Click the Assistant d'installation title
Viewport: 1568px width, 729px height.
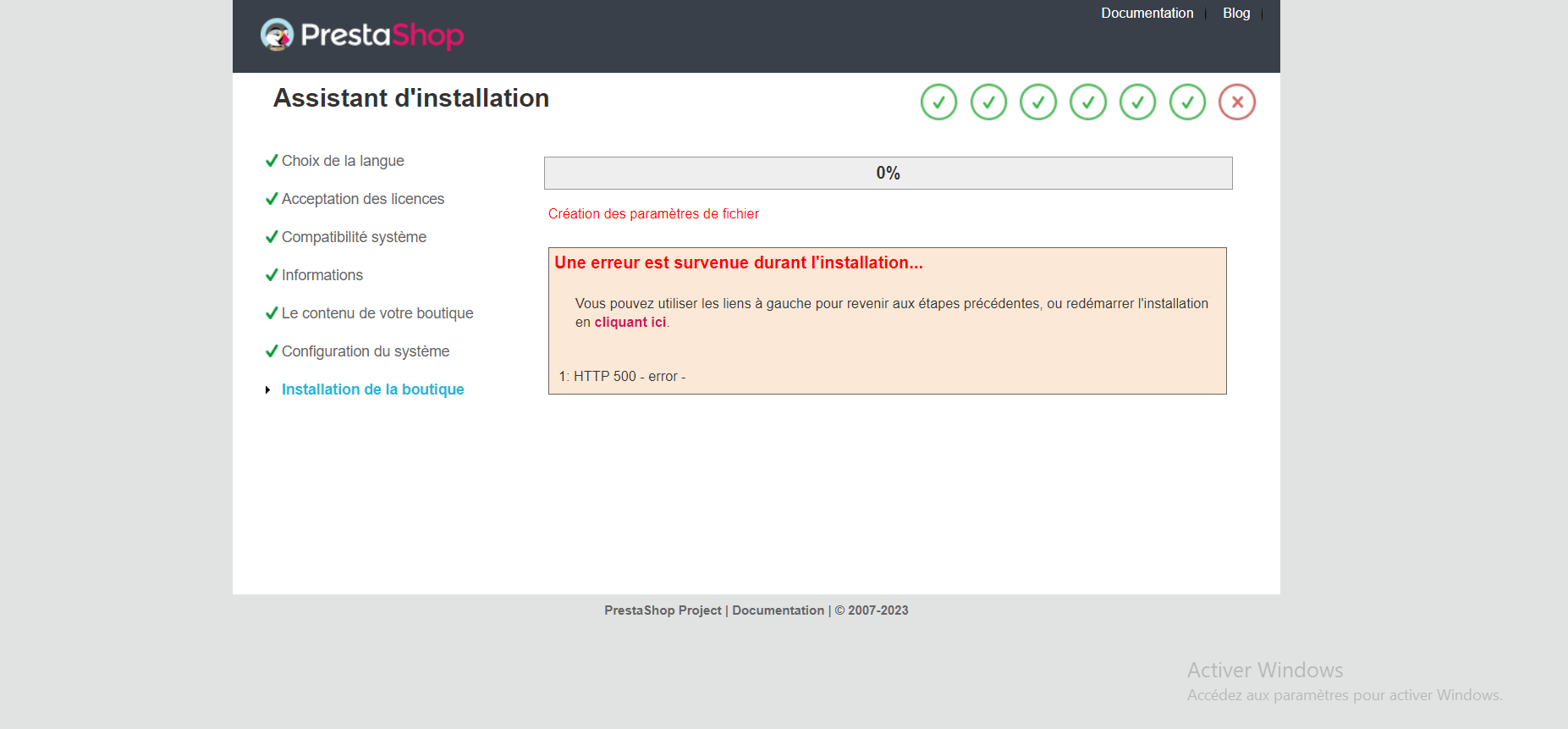pyautogui.click(x=411, y=98)
